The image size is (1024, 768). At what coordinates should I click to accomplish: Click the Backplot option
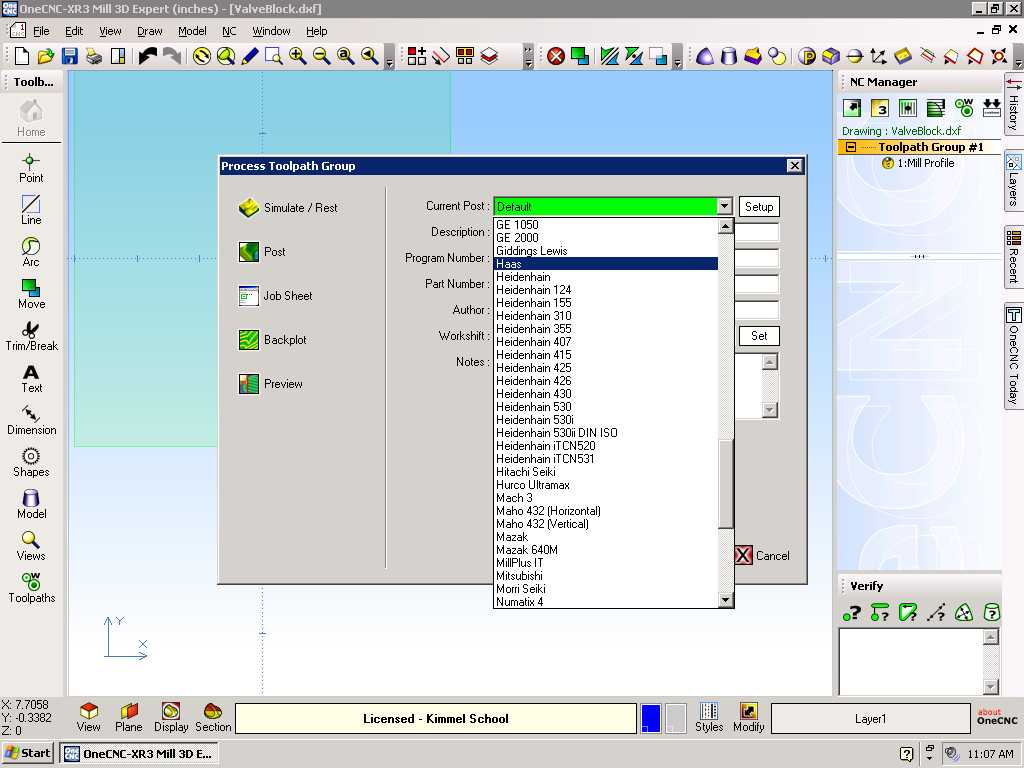(272, 340)
